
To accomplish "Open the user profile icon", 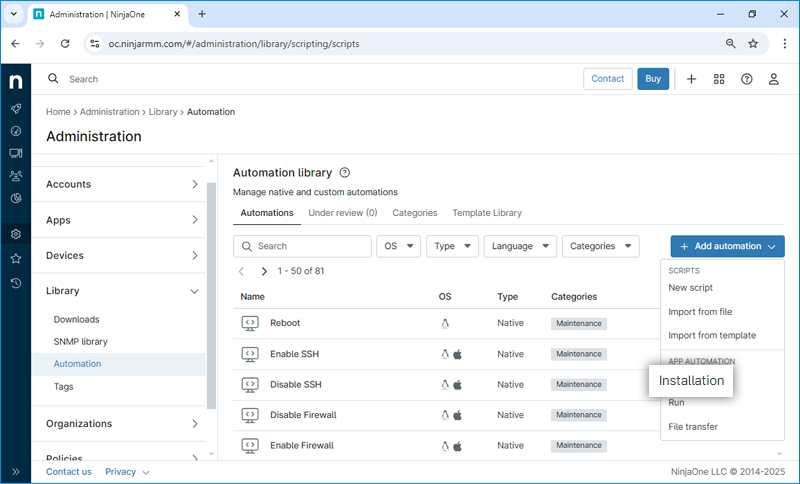I will coord(773,79).
